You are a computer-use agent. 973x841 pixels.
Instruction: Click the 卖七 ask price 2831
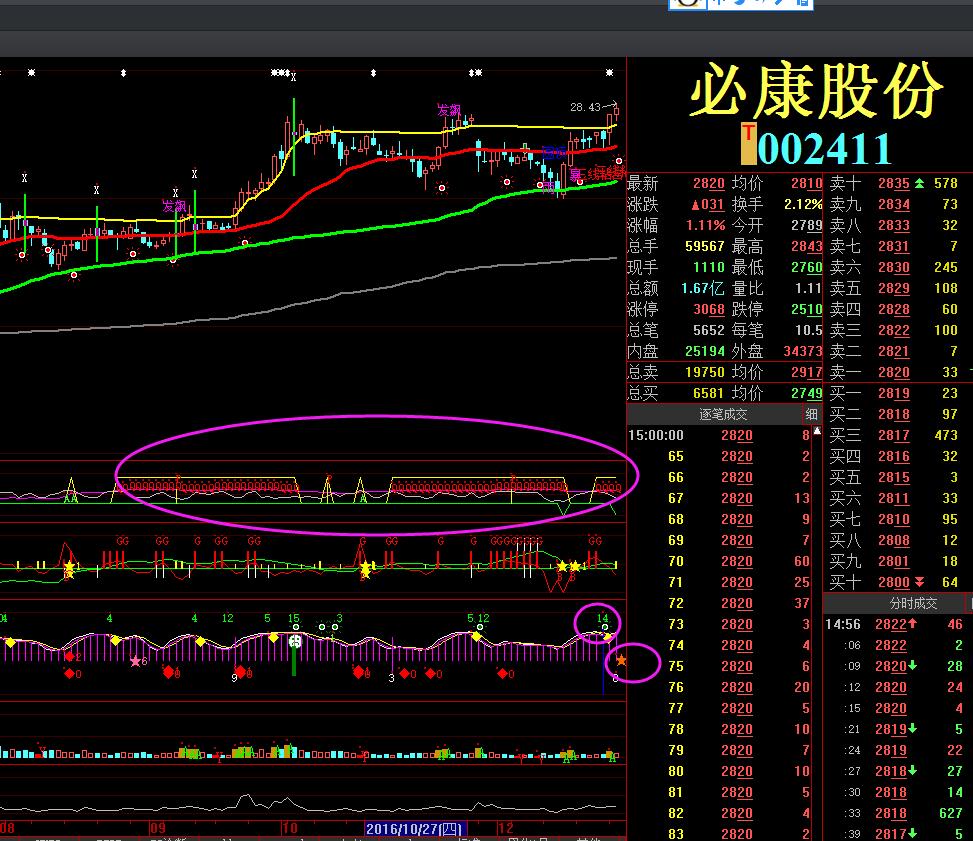click(x=894, y=246)
